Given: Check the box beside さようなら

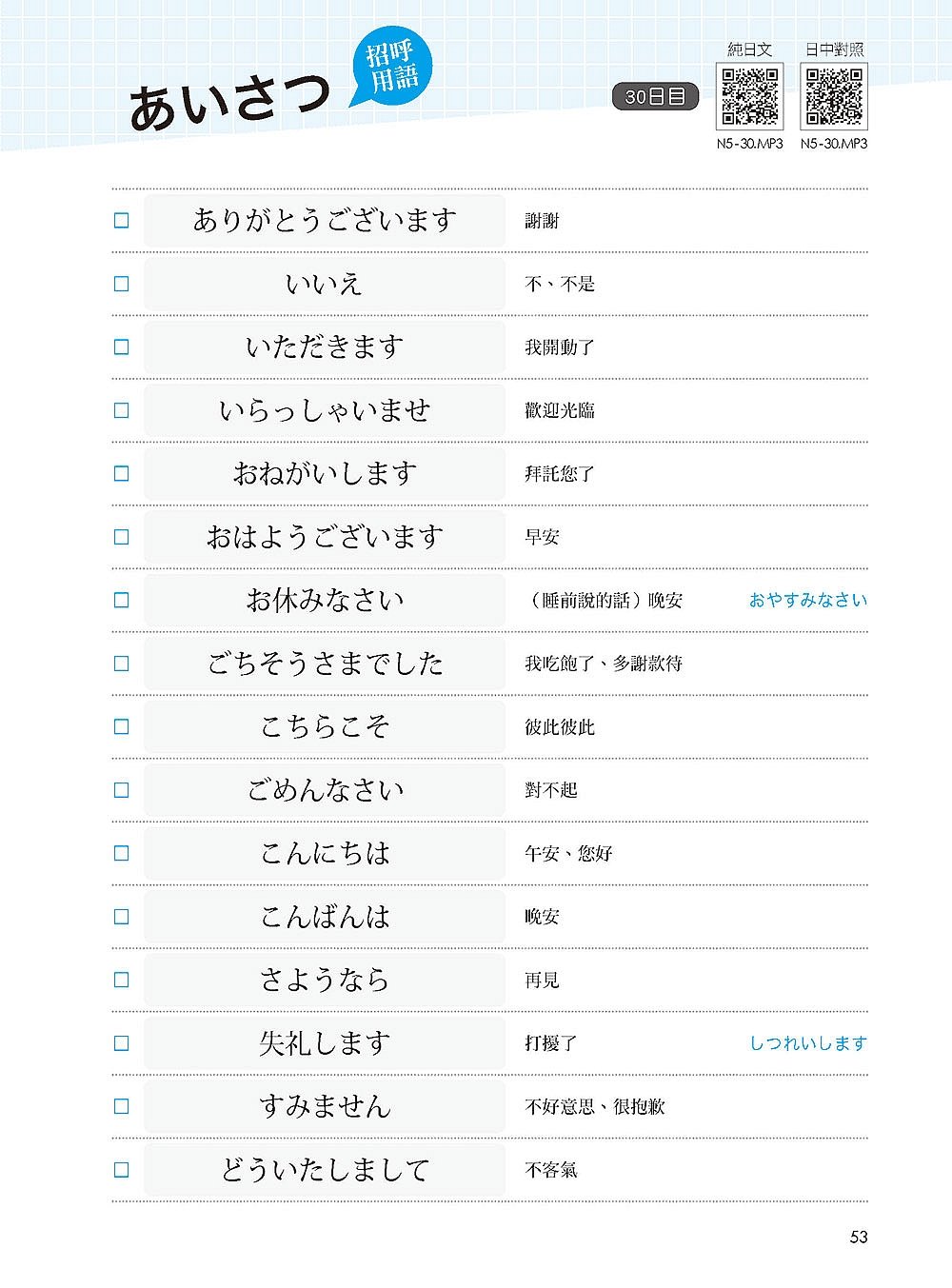Looking at the screenshot, I should pyautogui.click(x=122, y=980).
